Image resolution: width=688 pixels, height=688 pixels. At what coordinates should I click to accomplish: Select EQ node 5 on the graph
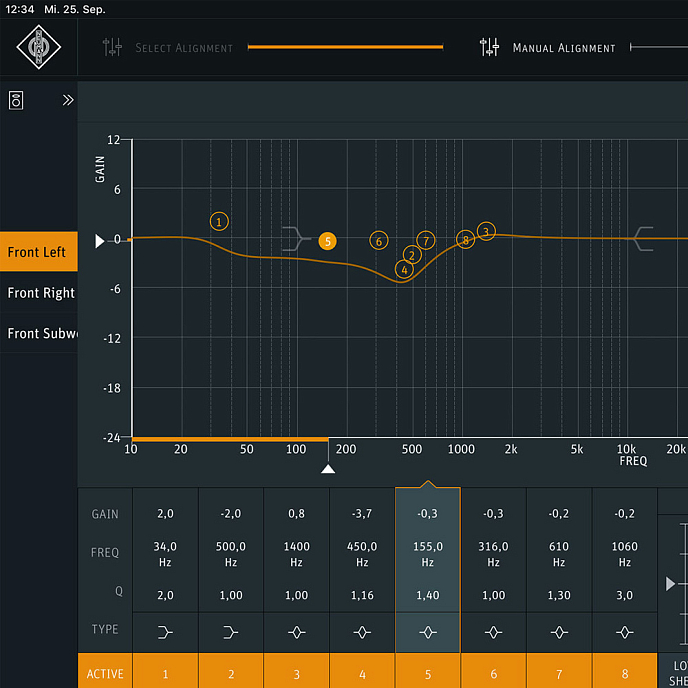(x=327, y=241)
